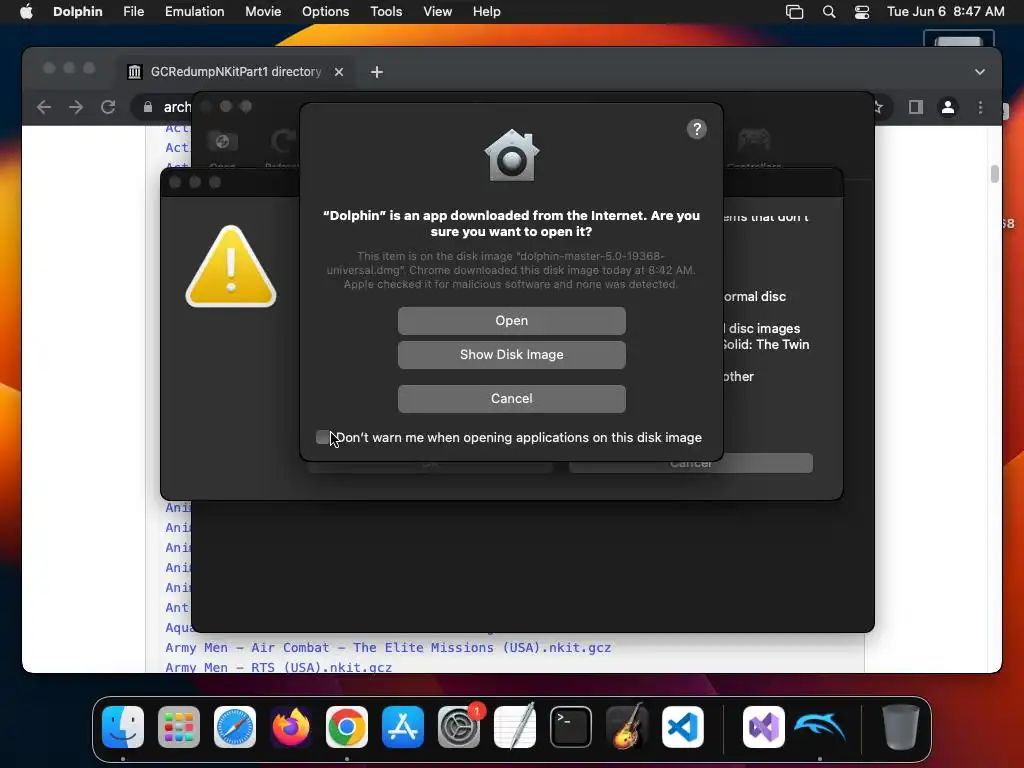Viewport: 1024px width, 768px height.
Task: Open App Store from the Dock
Action: [403, 727]
